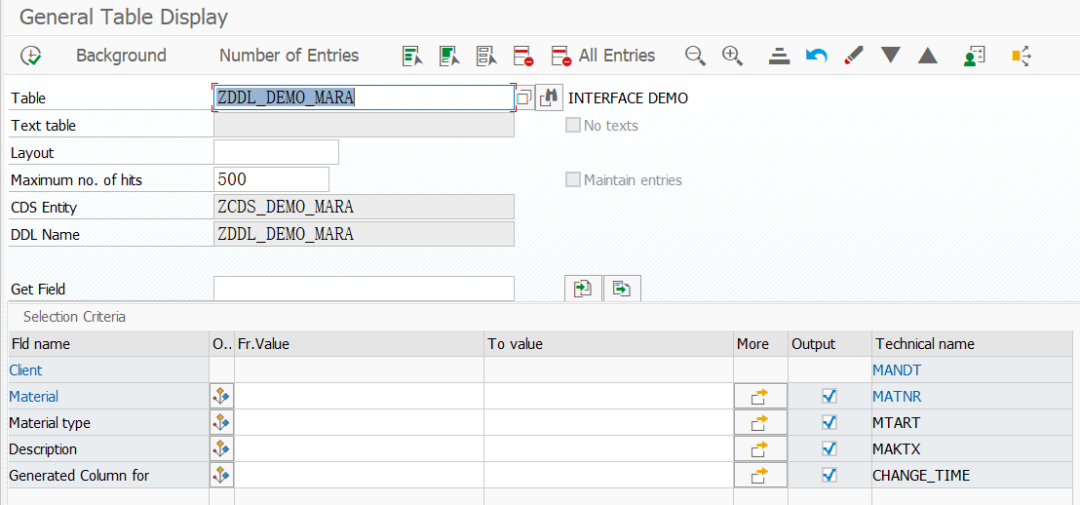Toggle the Maintain entries checkbox

[x=572, y=180]
